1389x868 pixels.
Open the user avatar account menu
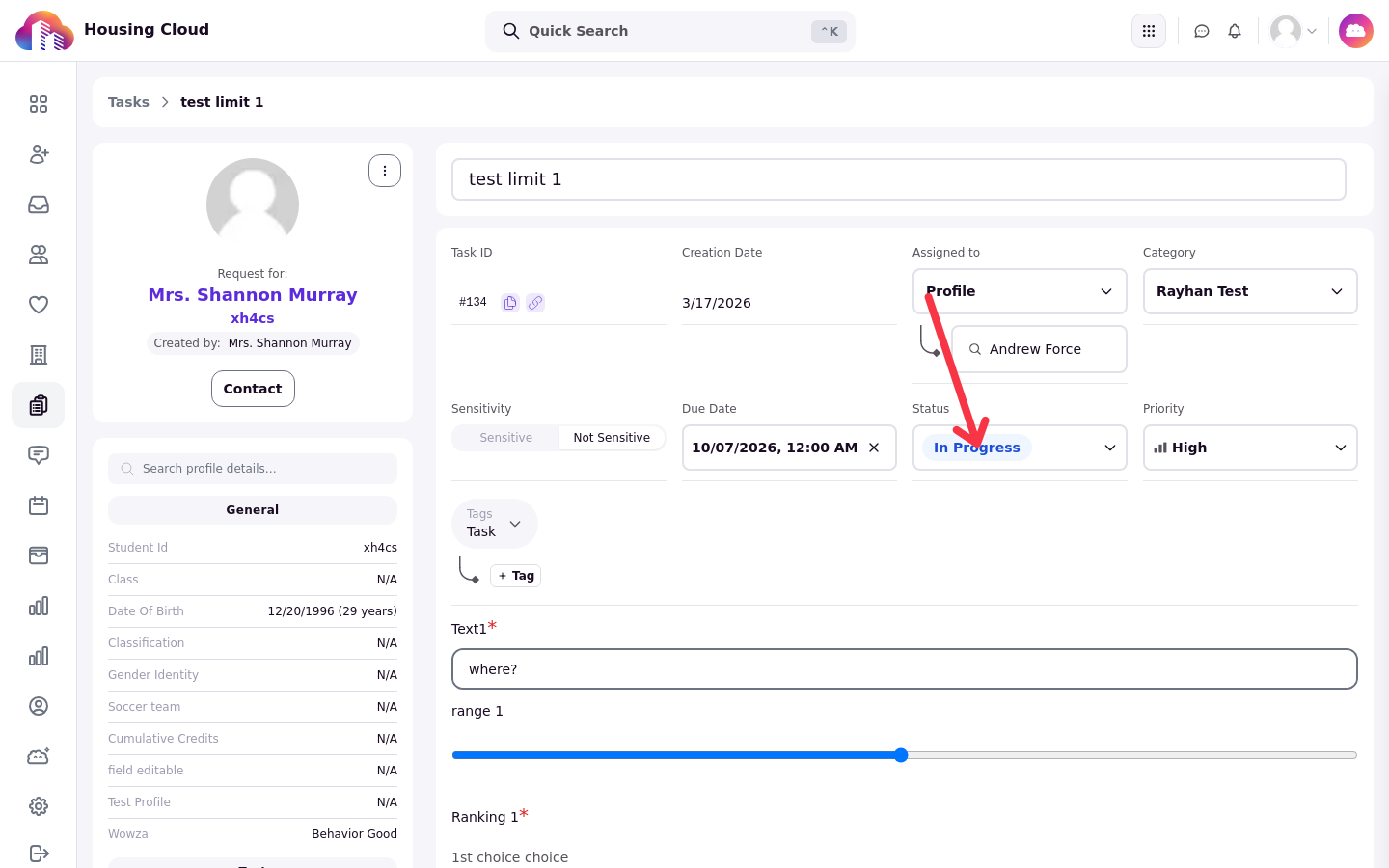tap(1294, 31)
